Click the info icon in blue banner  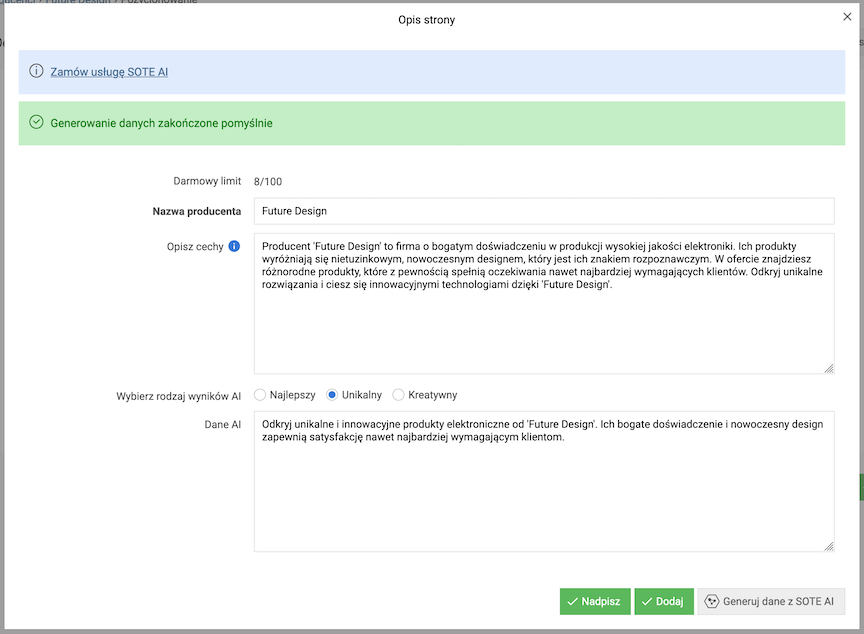tap(36, 71)
